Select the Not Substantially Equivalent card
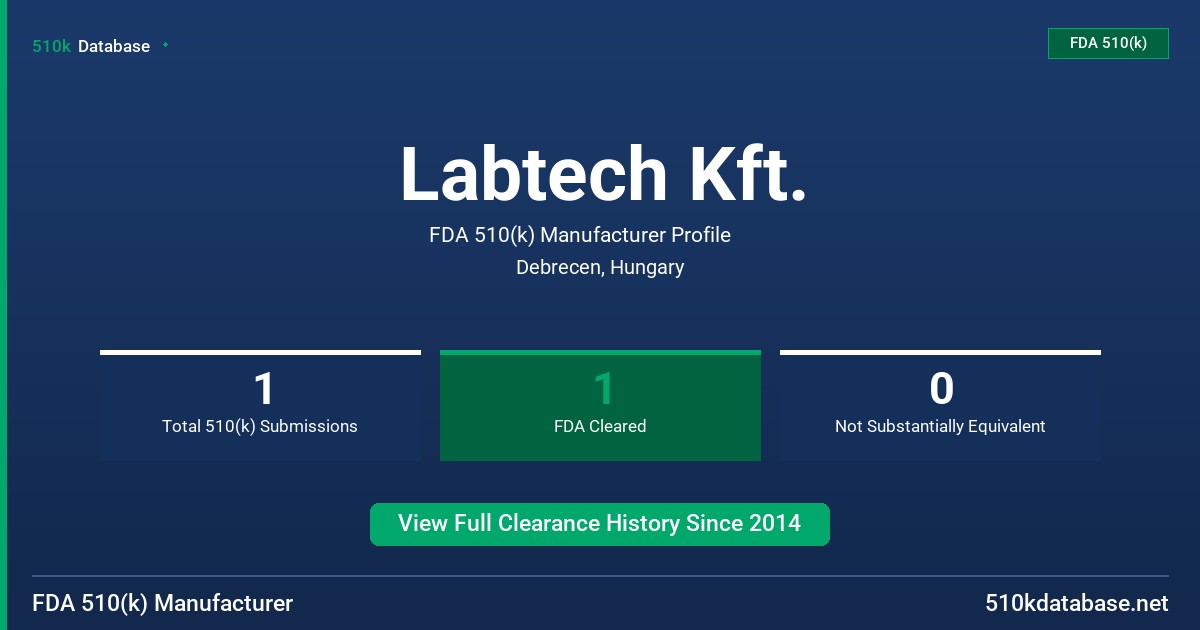 940,405
